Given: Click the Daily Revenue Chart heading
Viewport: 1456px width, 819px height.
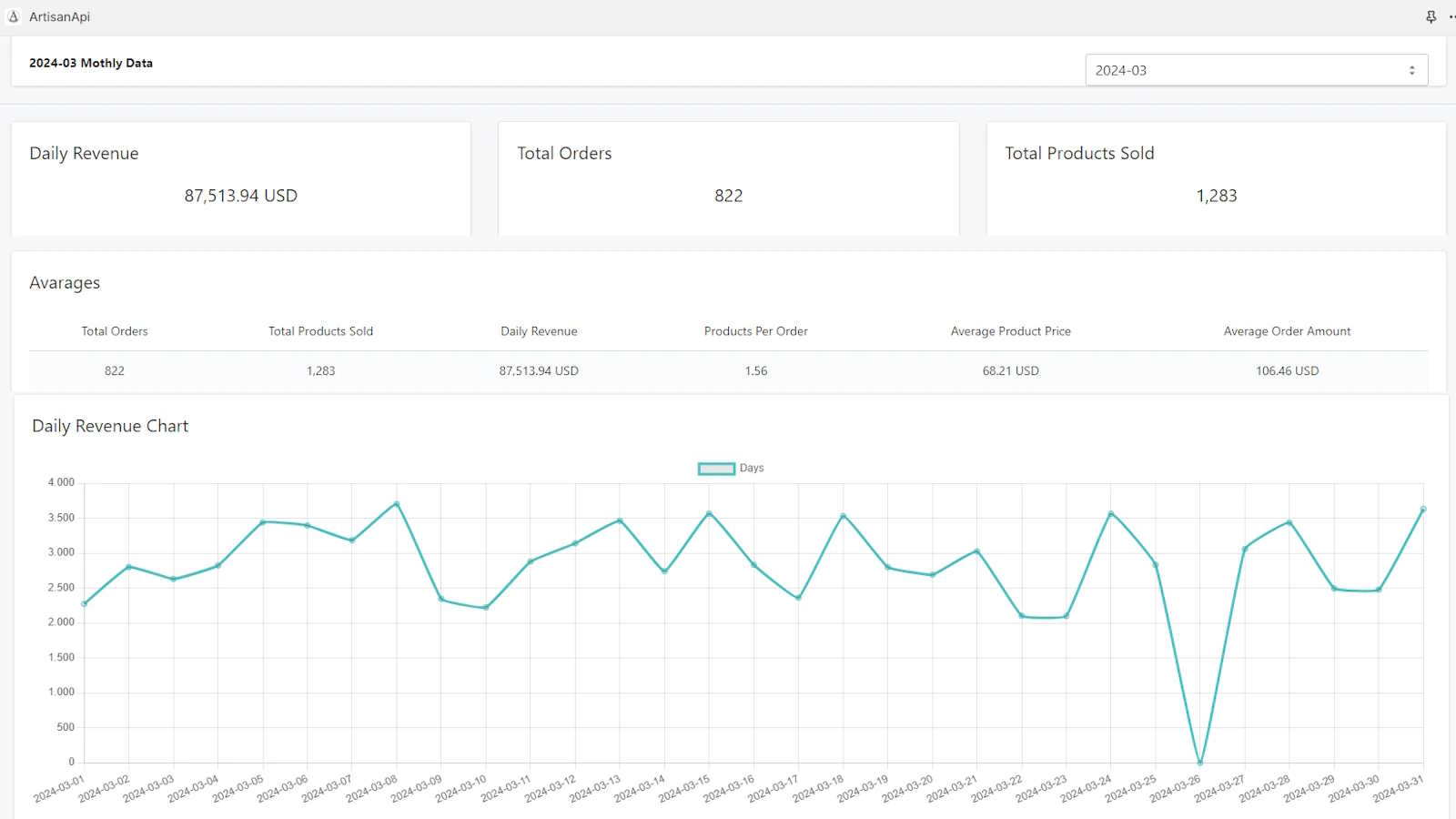Looking at the screenshot, I should pos(110,426).
